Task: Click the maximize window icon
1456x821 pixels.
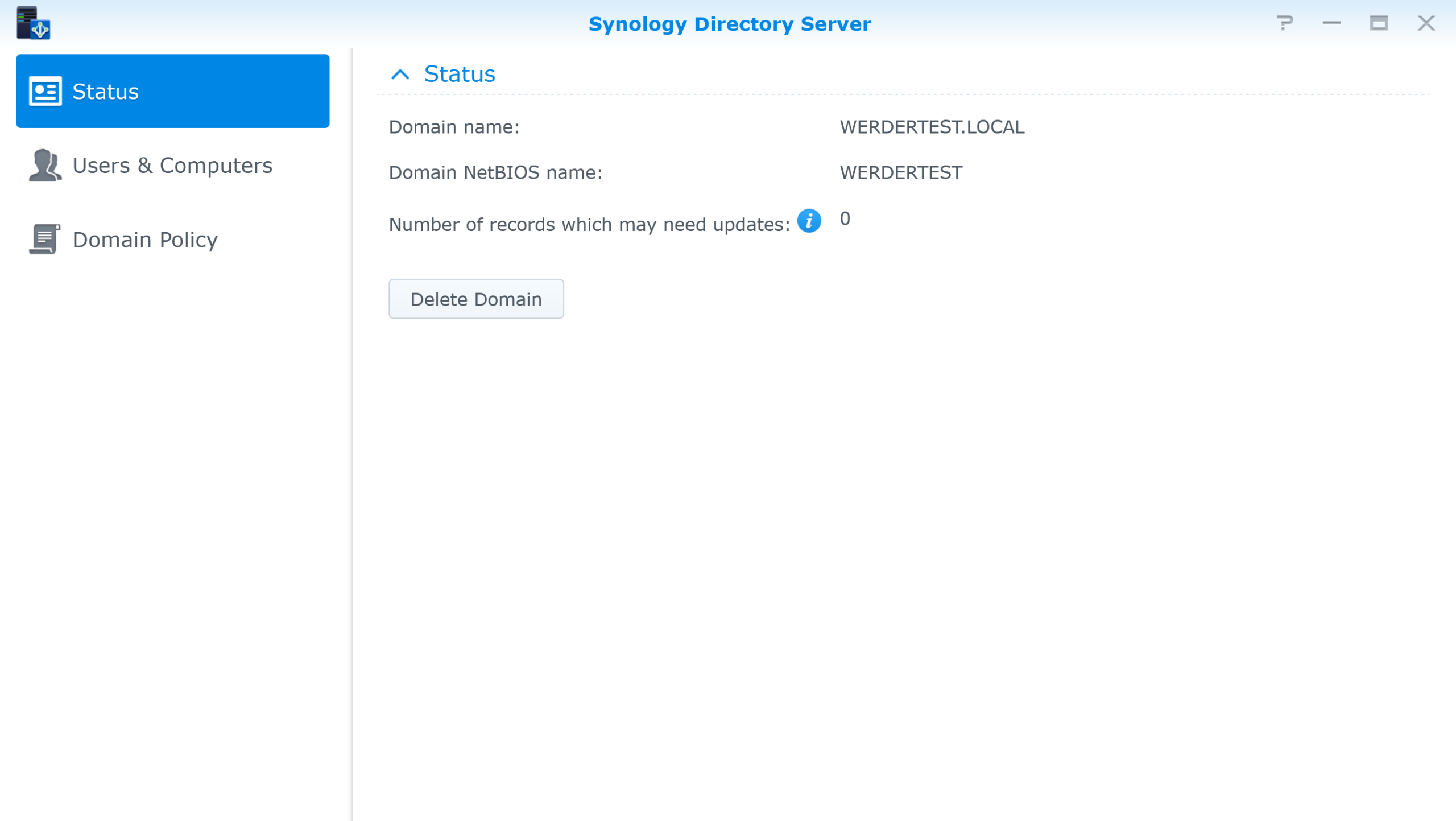Action: coord(1379,23)
